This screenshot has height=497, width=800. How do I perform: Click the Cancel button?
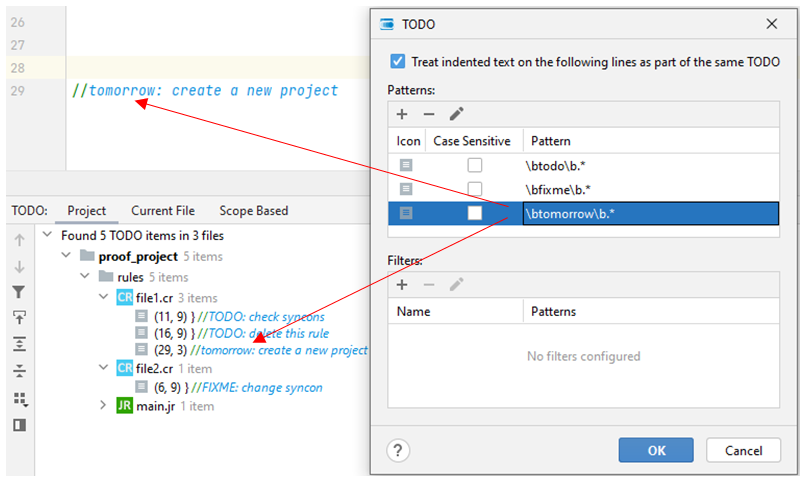[x=743, y=450]
